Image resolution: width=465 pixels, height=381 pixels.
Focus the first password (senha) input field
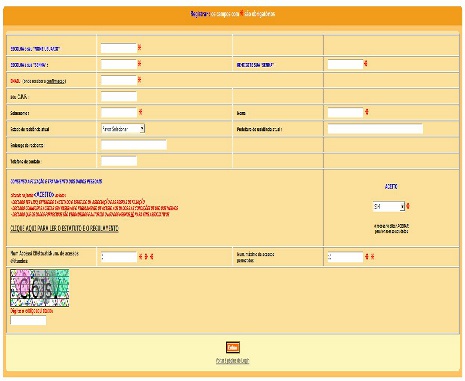pos(119,64)
